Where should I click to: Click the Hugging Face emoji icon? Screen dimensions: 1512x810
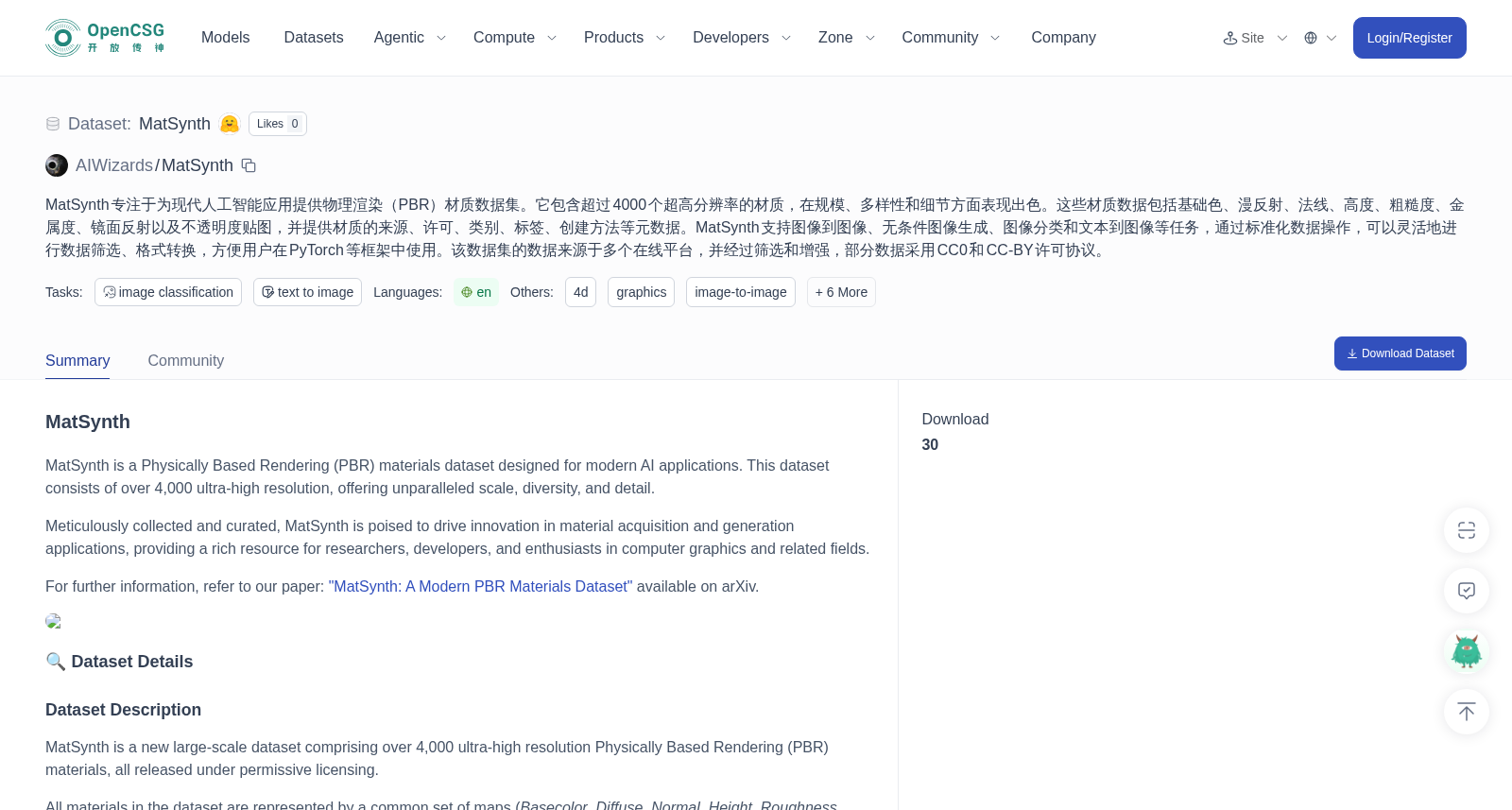point(230,124)
